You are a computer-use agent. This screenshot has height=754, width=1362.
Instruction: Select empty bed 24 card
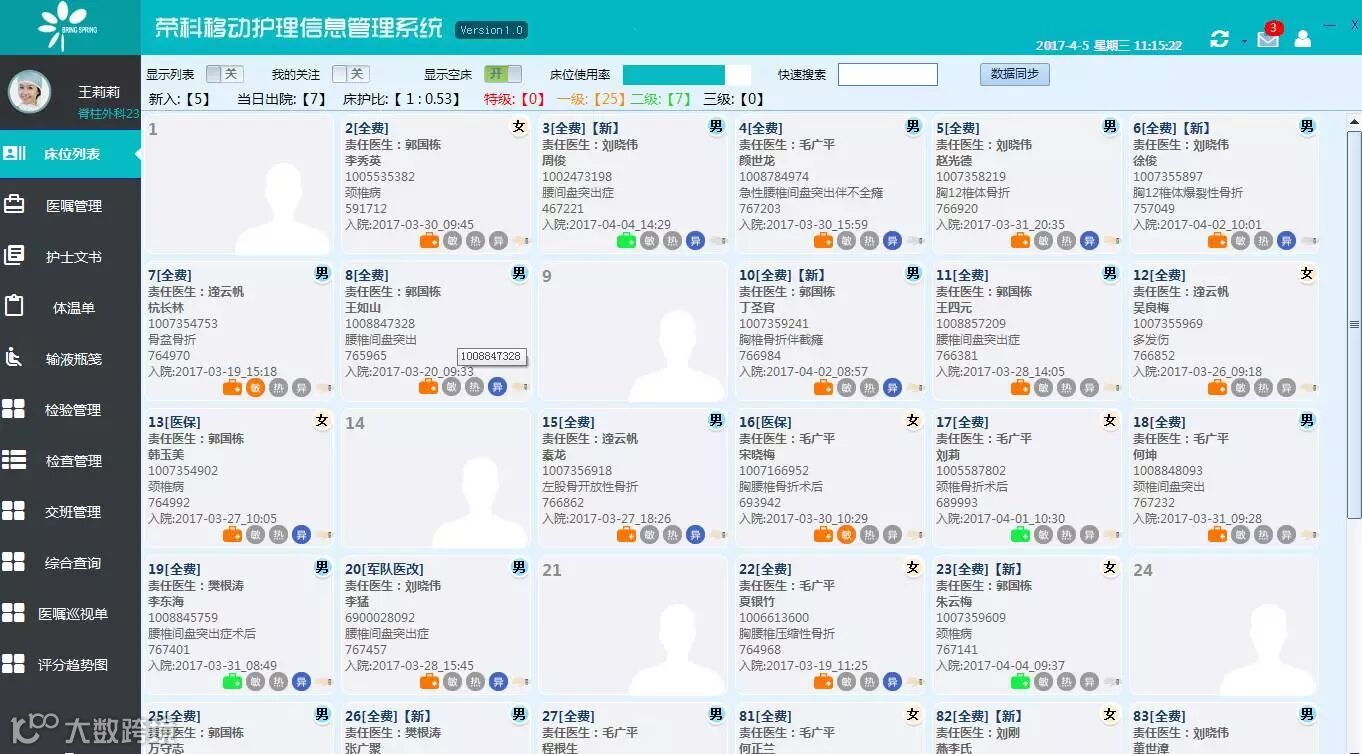[x=1223, y=626]
